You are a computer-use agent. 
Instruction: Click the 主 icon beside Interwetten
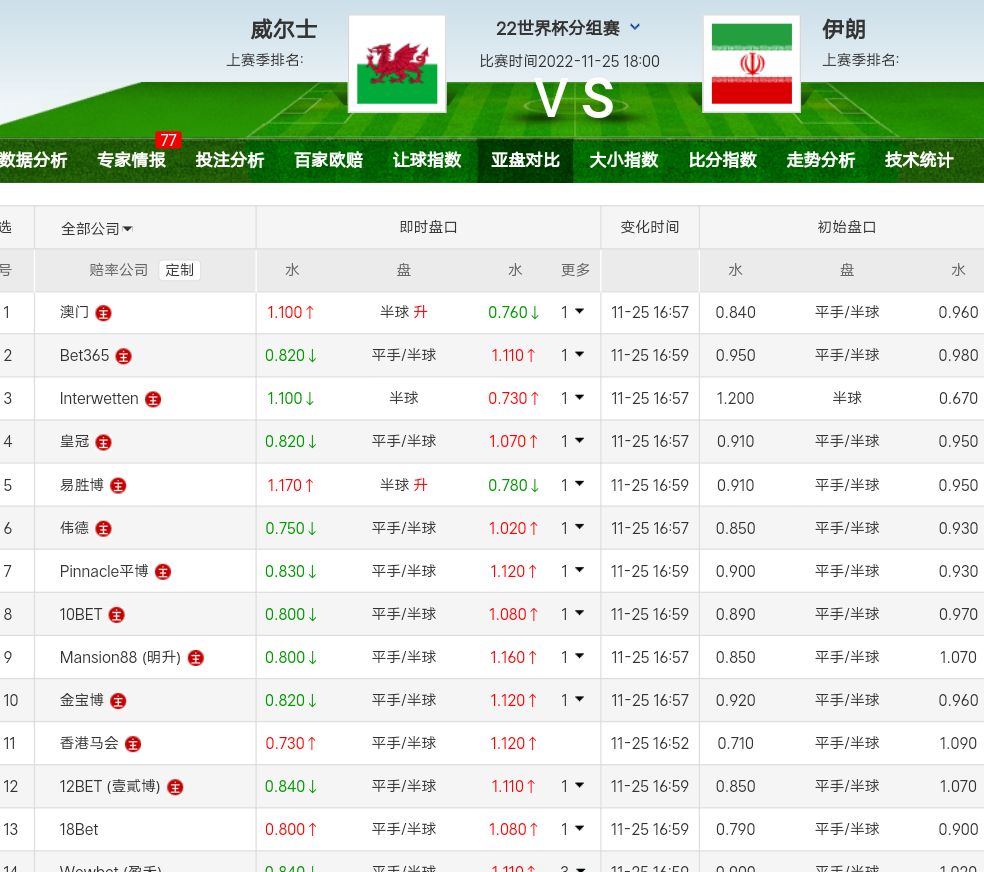click(153, 399)
